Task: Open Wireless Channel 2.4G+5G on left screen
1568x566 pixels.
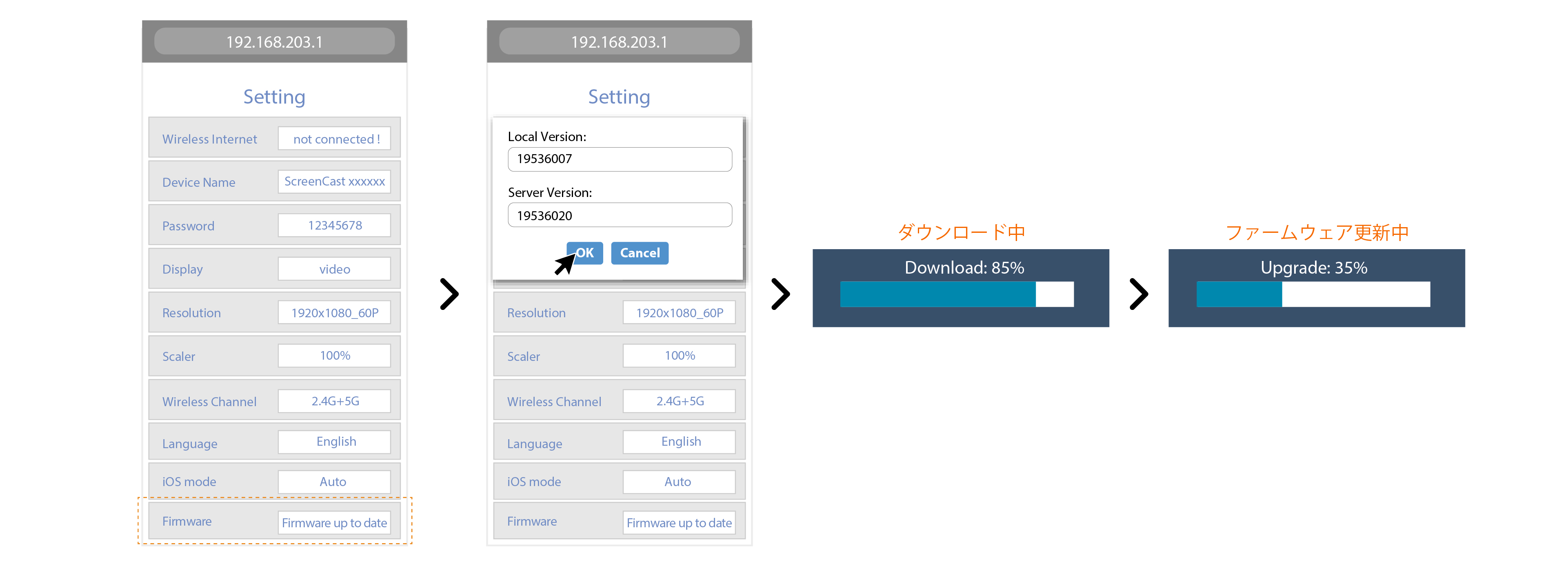Action: click(334, 401)
